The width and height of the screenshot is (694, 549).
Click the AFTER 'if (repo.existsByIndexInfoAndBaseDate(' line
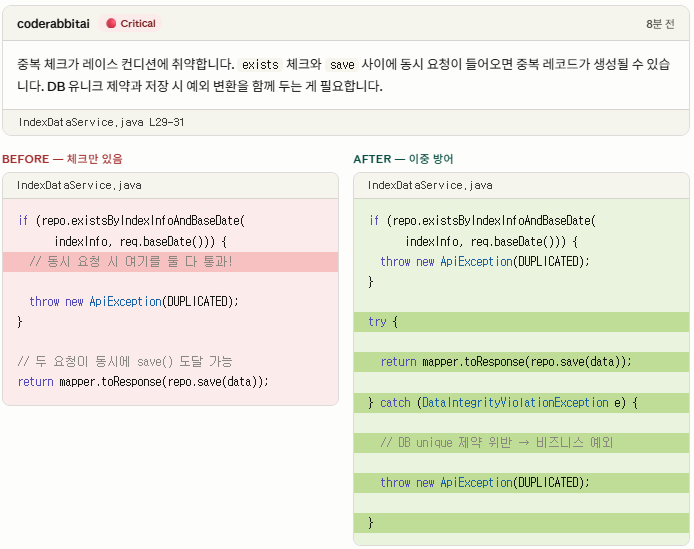tap(482, 220)
